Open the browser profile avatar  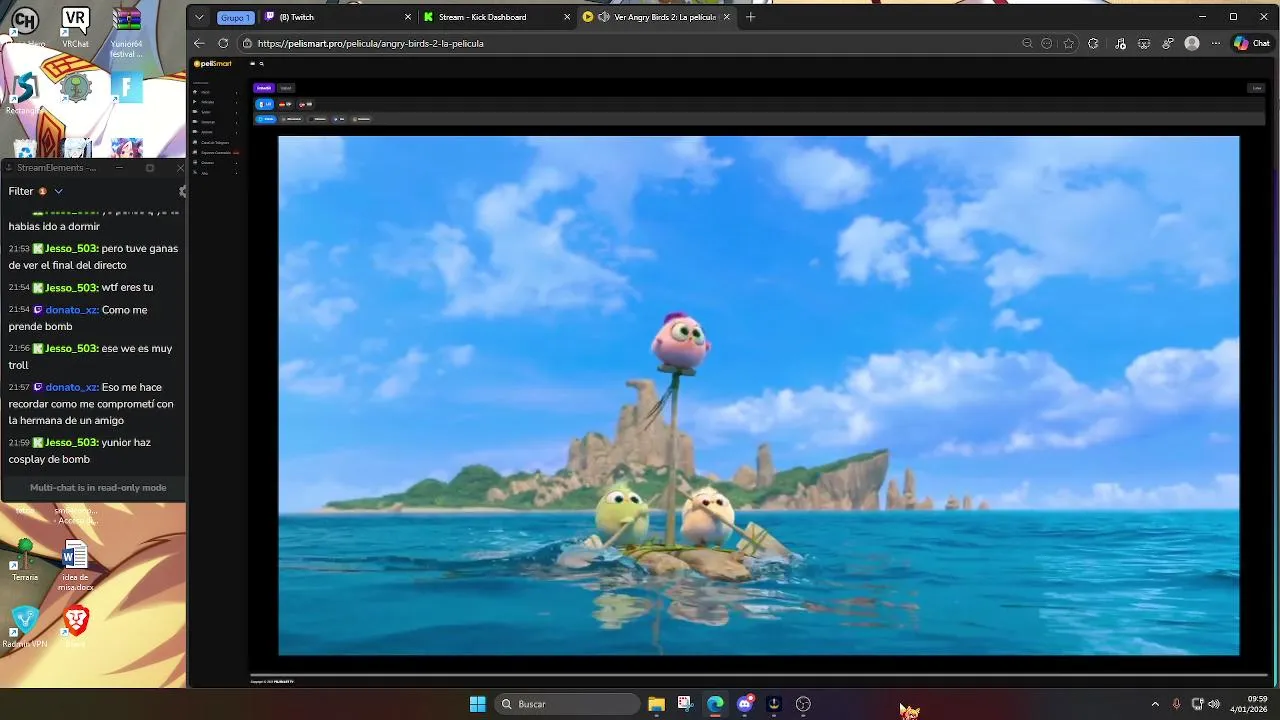click(1192, 43)
